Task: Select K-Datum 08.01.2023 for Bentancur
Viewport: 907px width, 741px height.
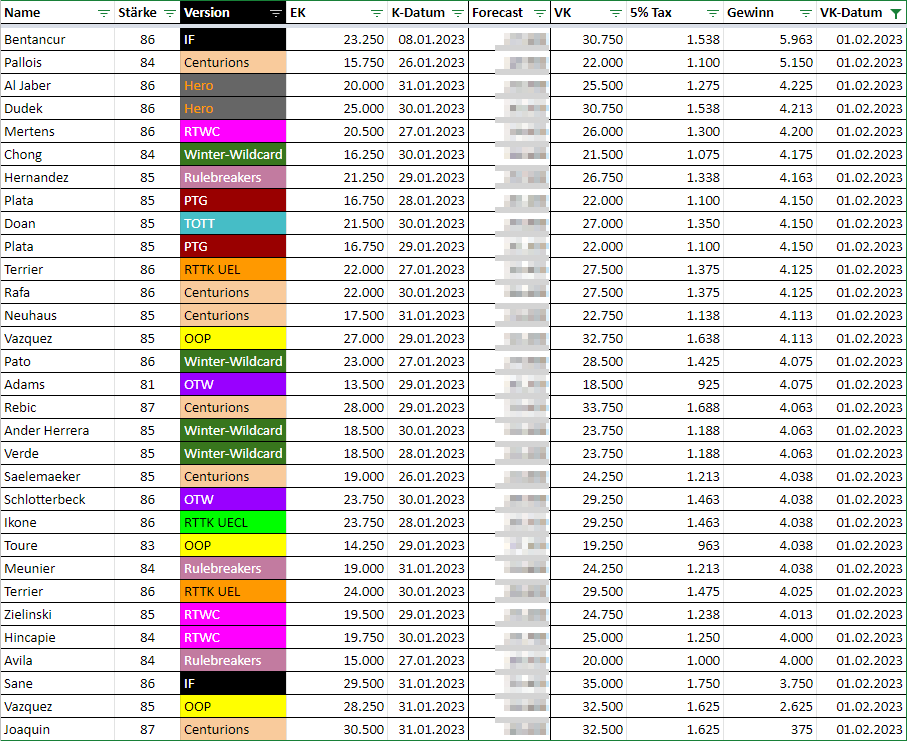Action: point(428,39)
